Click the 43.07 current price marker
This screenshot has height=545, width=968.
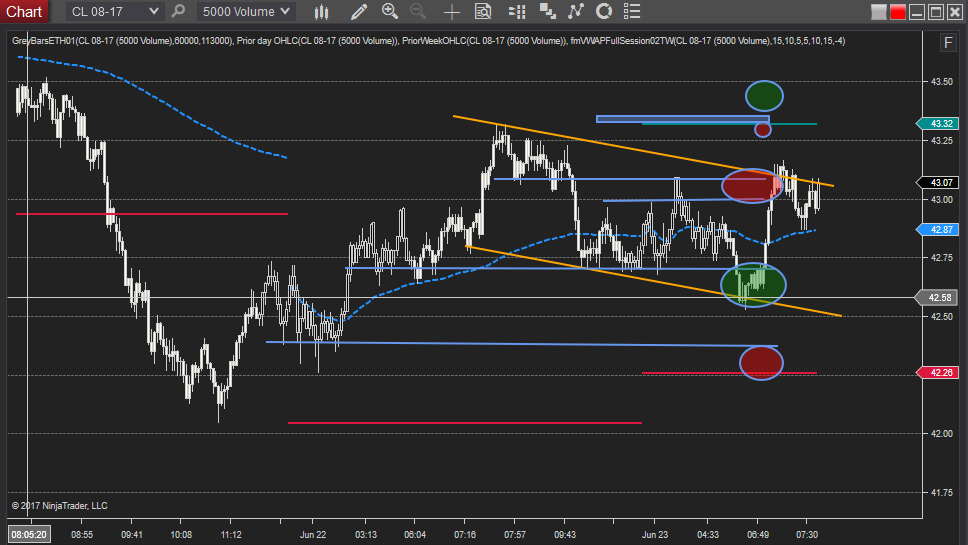click(x=937, y=183)
